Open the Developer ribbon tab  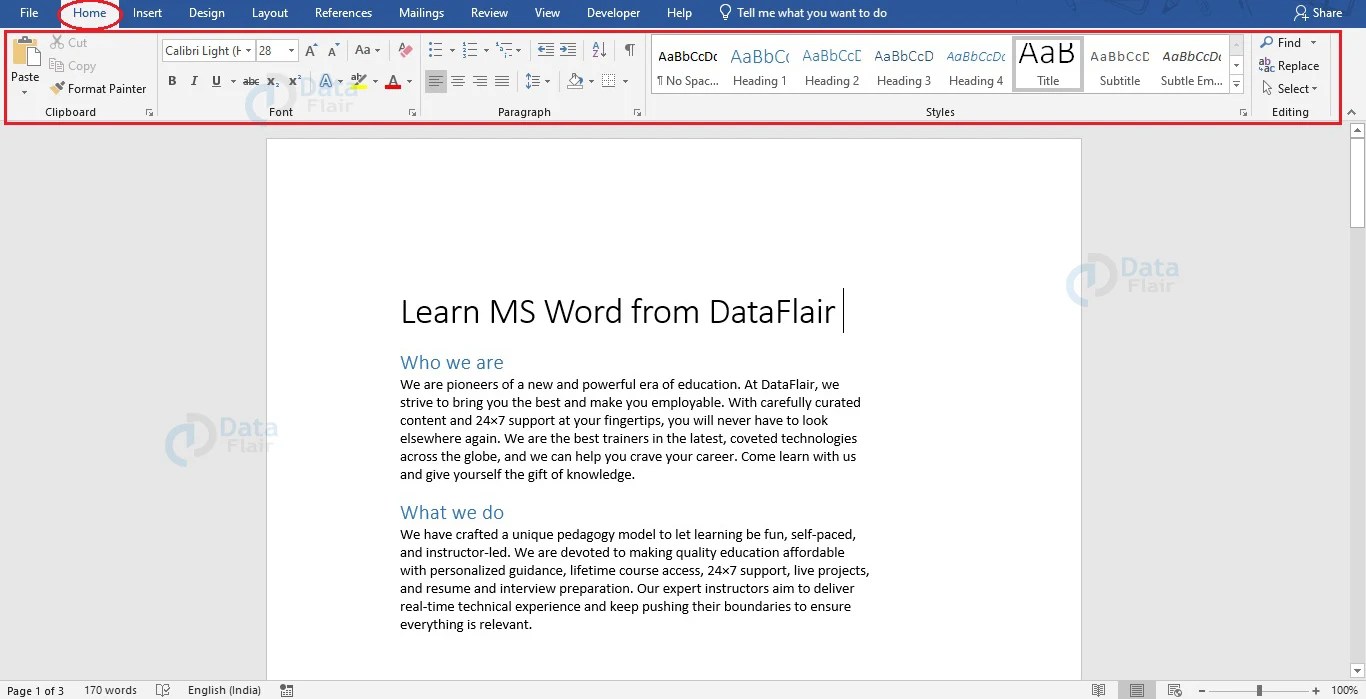tap(613, 13)
